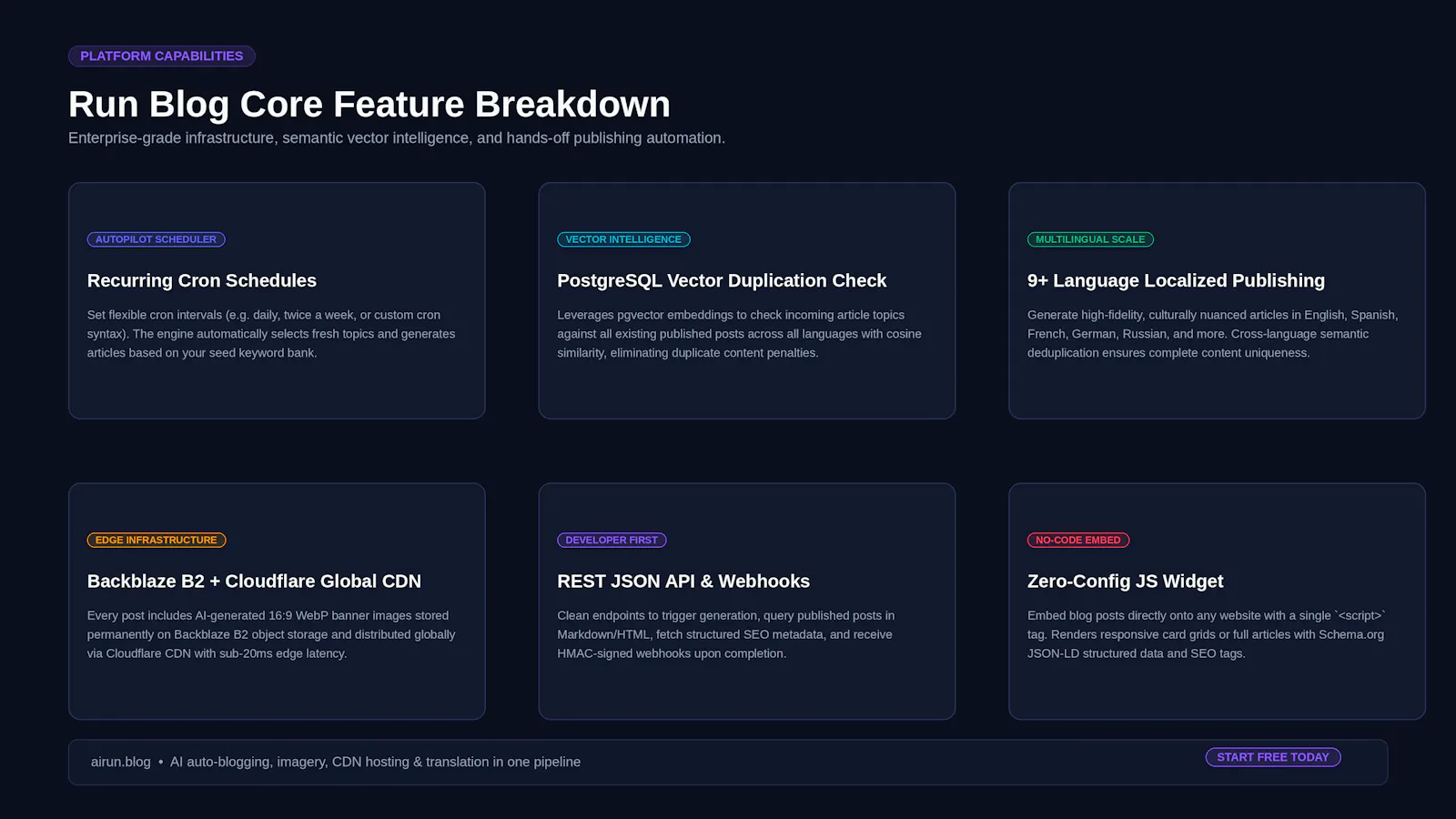Open Zero-Config JS Widget heading
Image resolution: width=1456 pixels, height=819 pixels.
tap(1125, 581)
